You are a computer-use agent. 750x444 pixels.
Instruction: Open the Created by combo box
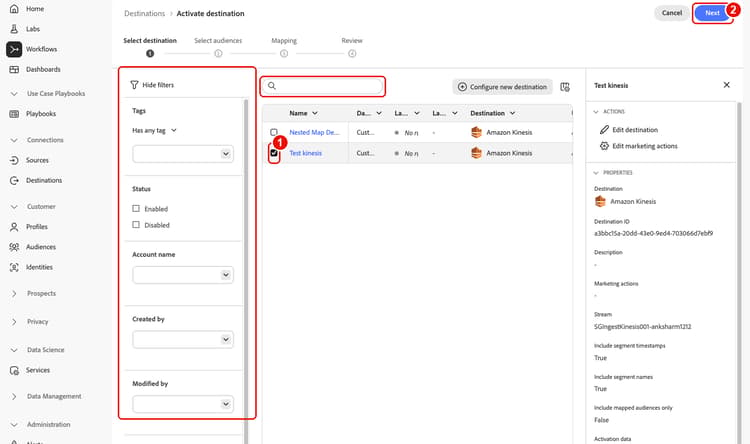tap(183, 340)
